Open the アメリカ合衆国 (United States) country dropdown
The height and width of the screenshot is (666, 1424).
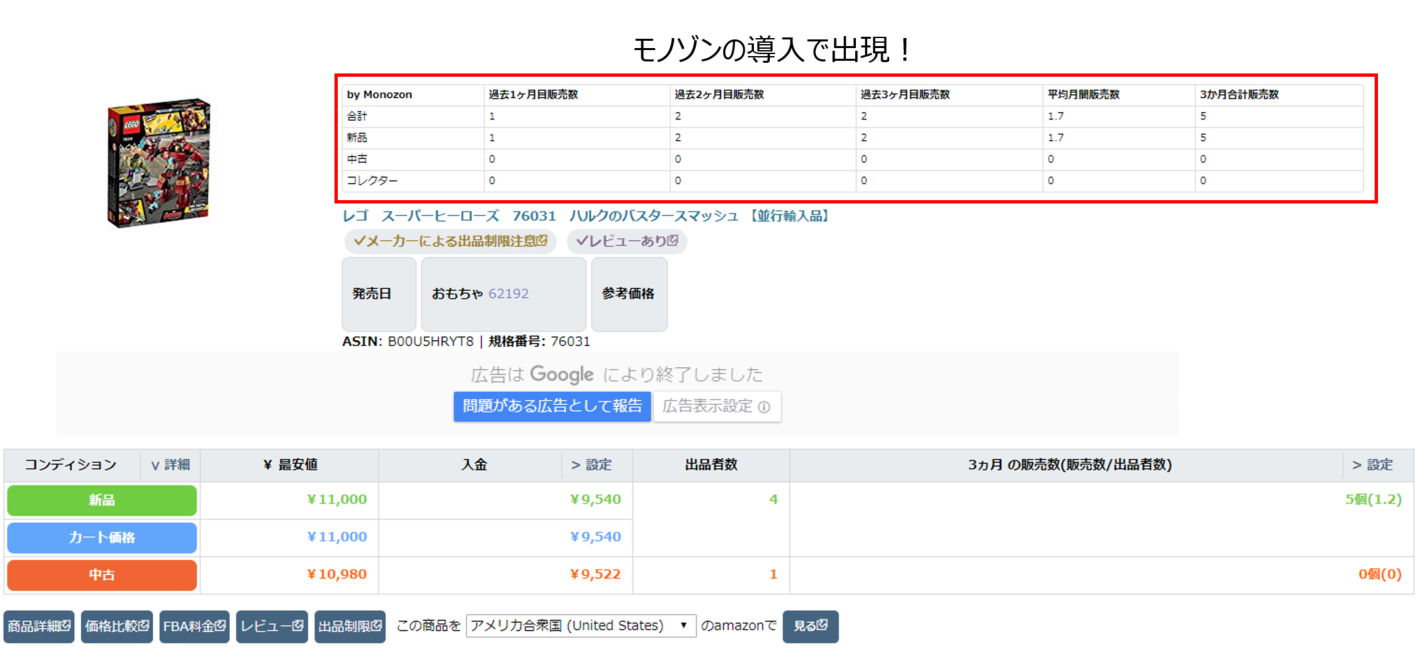[581, 626]
